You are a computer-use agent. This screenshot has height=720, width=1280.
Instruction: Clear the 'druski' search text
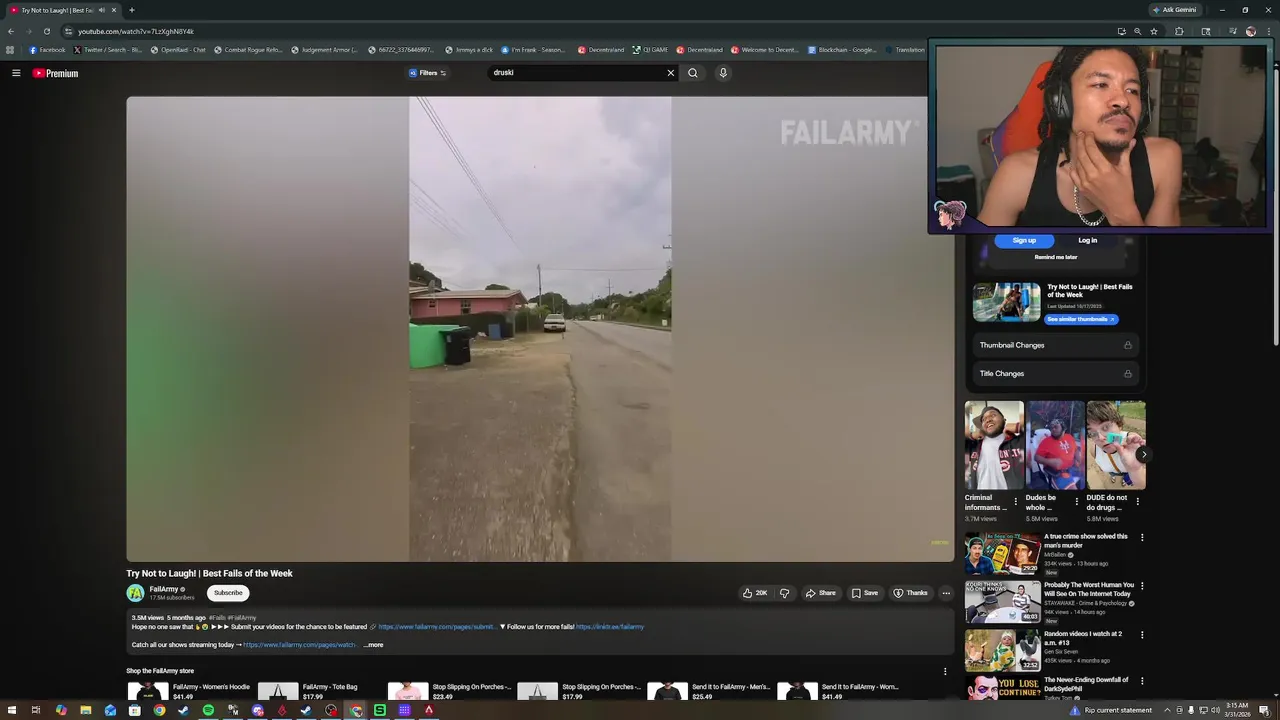[671, 73]
